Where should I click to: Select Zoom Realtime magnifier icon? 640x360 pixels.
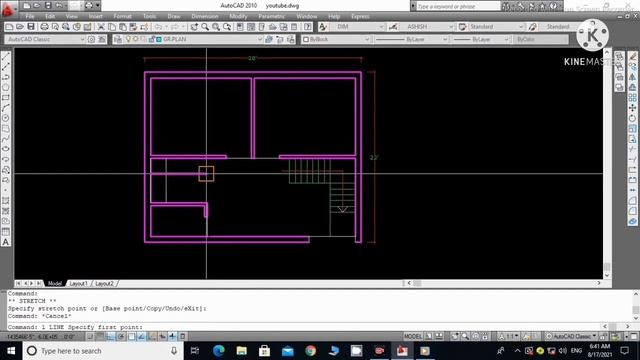point(205,27)
